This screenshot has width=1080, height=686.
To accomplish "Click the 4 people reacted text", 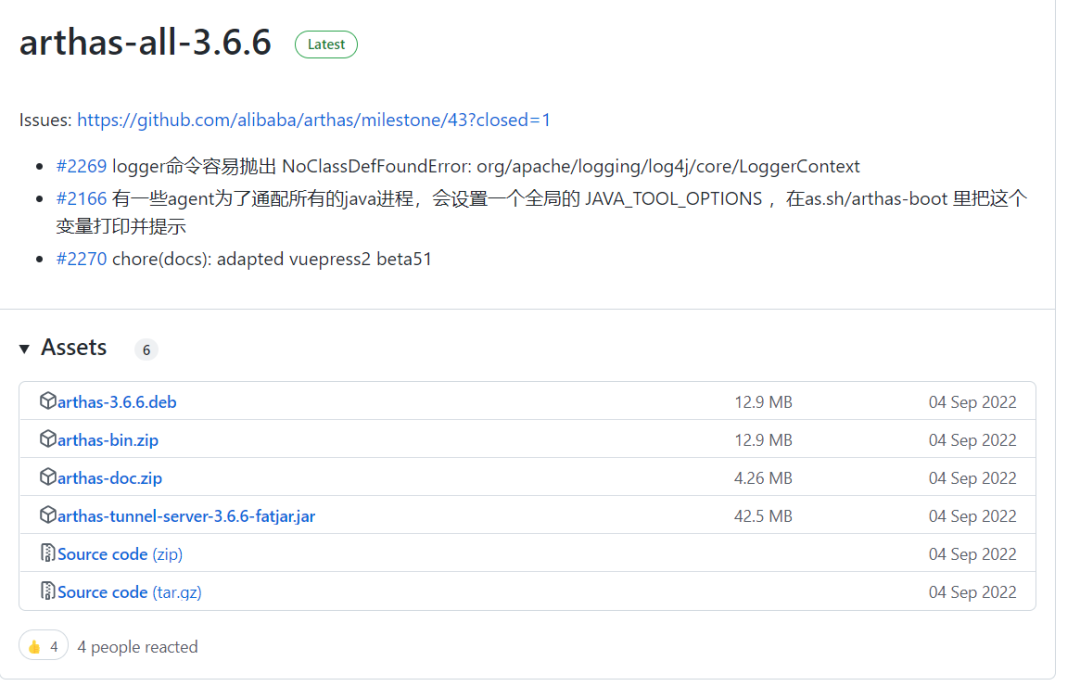I will [x=138, y=647].
